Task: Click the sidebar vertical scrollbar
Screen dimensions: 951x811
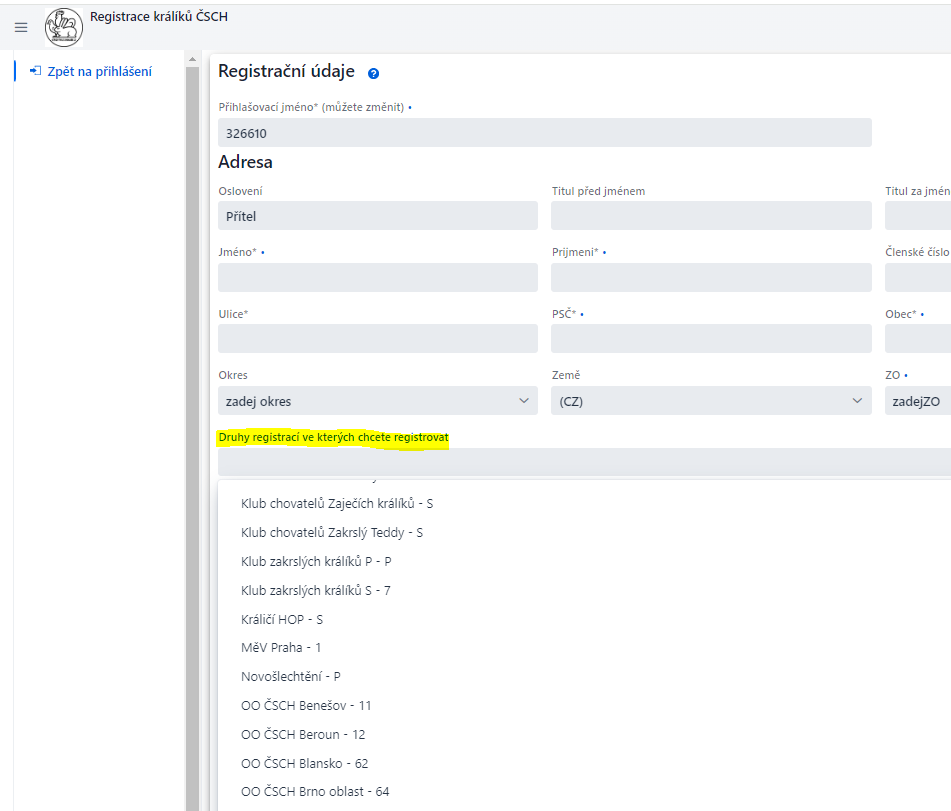Action: [x=192, y=430]
